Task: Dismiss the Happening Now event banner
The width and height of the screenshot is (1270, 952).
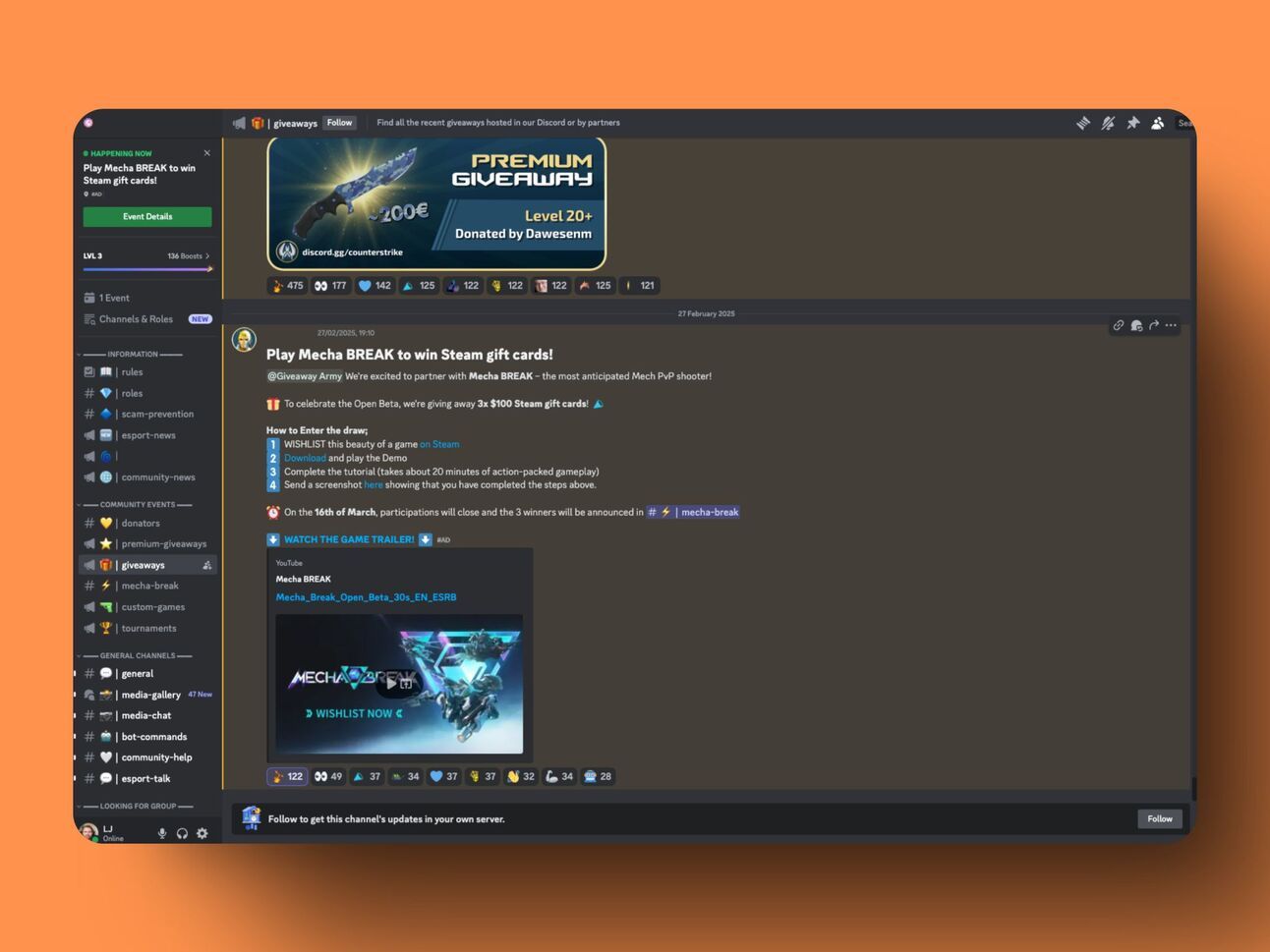Action: (x=206, y=153)
